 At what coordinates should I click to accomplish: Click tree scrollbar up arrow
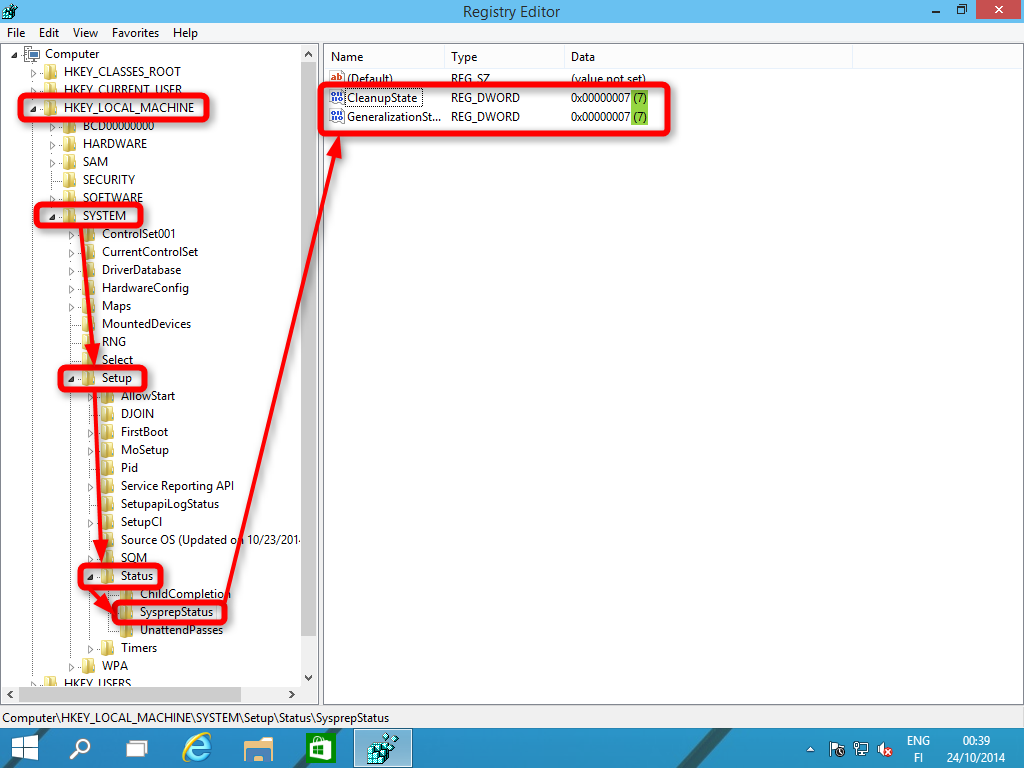pyautogui.click(x=309, y=55)
